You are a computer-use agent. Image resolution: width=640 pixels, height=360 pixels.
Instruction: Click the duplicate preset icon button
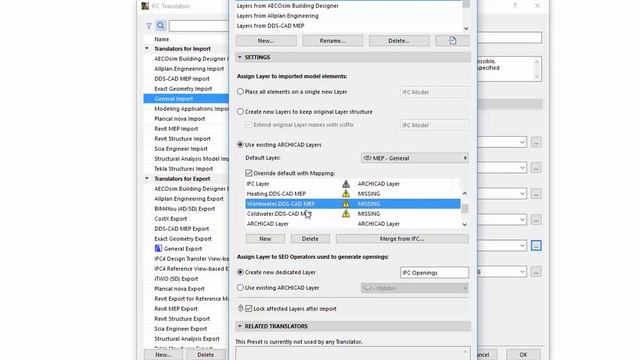pyautogui.click(x=452, y=41)
